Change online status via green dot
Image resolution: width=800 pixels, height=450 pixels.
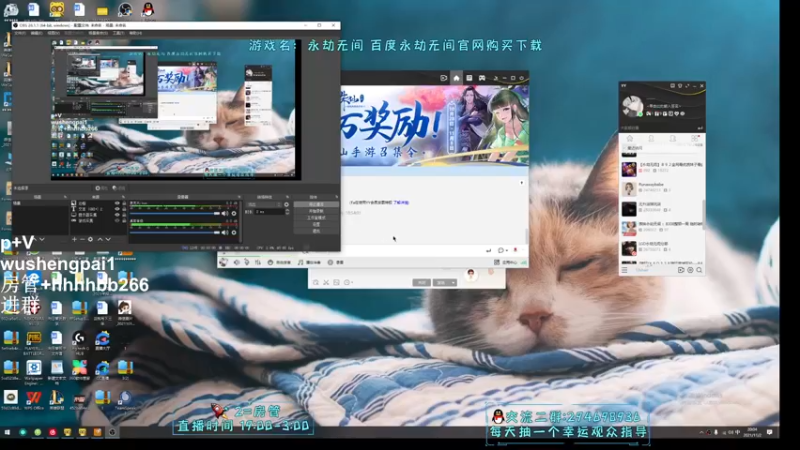tap(640, 114)
